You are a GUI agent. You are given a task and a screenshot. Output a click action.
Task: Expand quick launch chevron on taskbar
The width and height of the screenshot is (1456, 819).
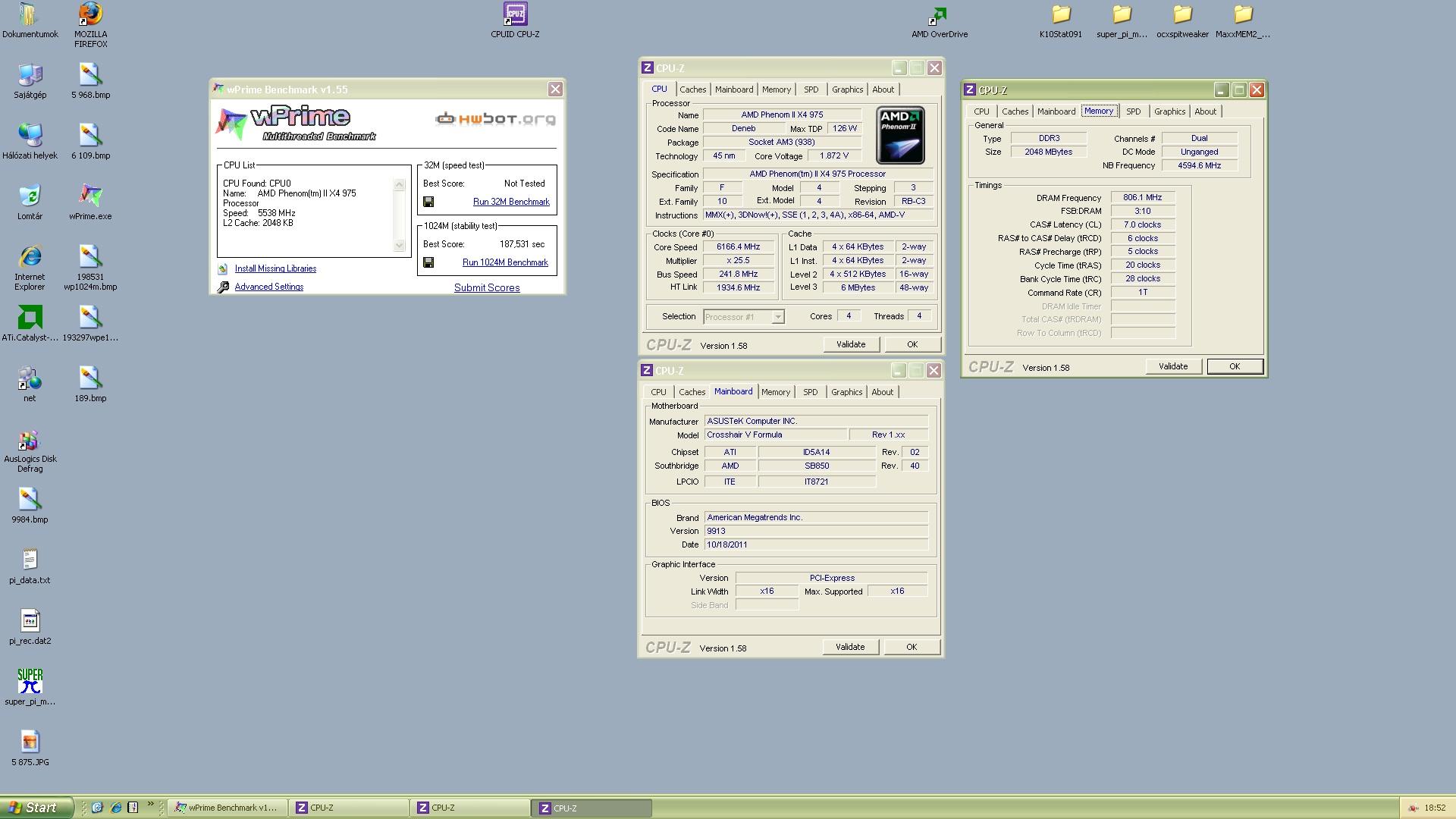pos(150,805)
